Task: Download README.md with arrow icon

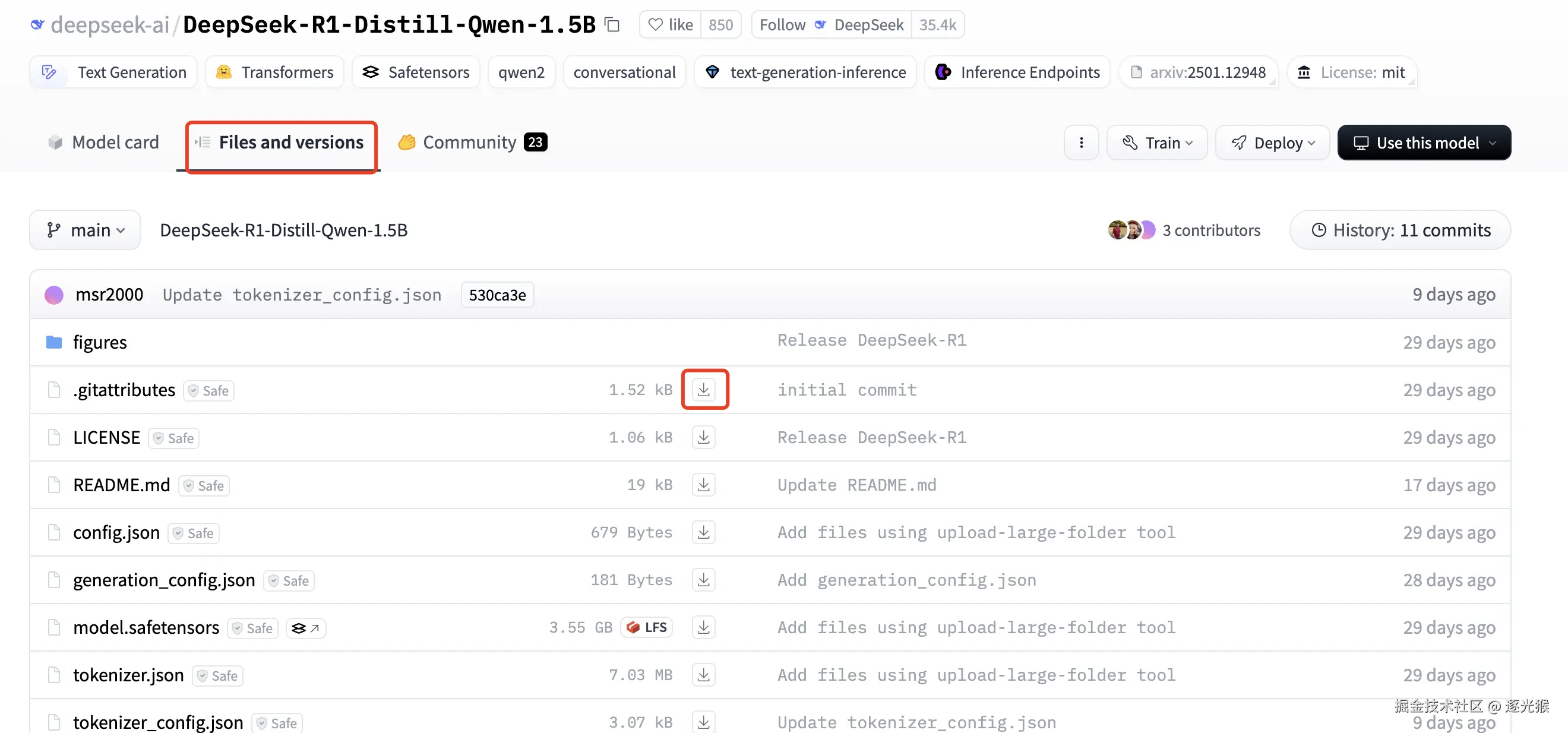Action: pyautogui.click(x=704, y=485)
